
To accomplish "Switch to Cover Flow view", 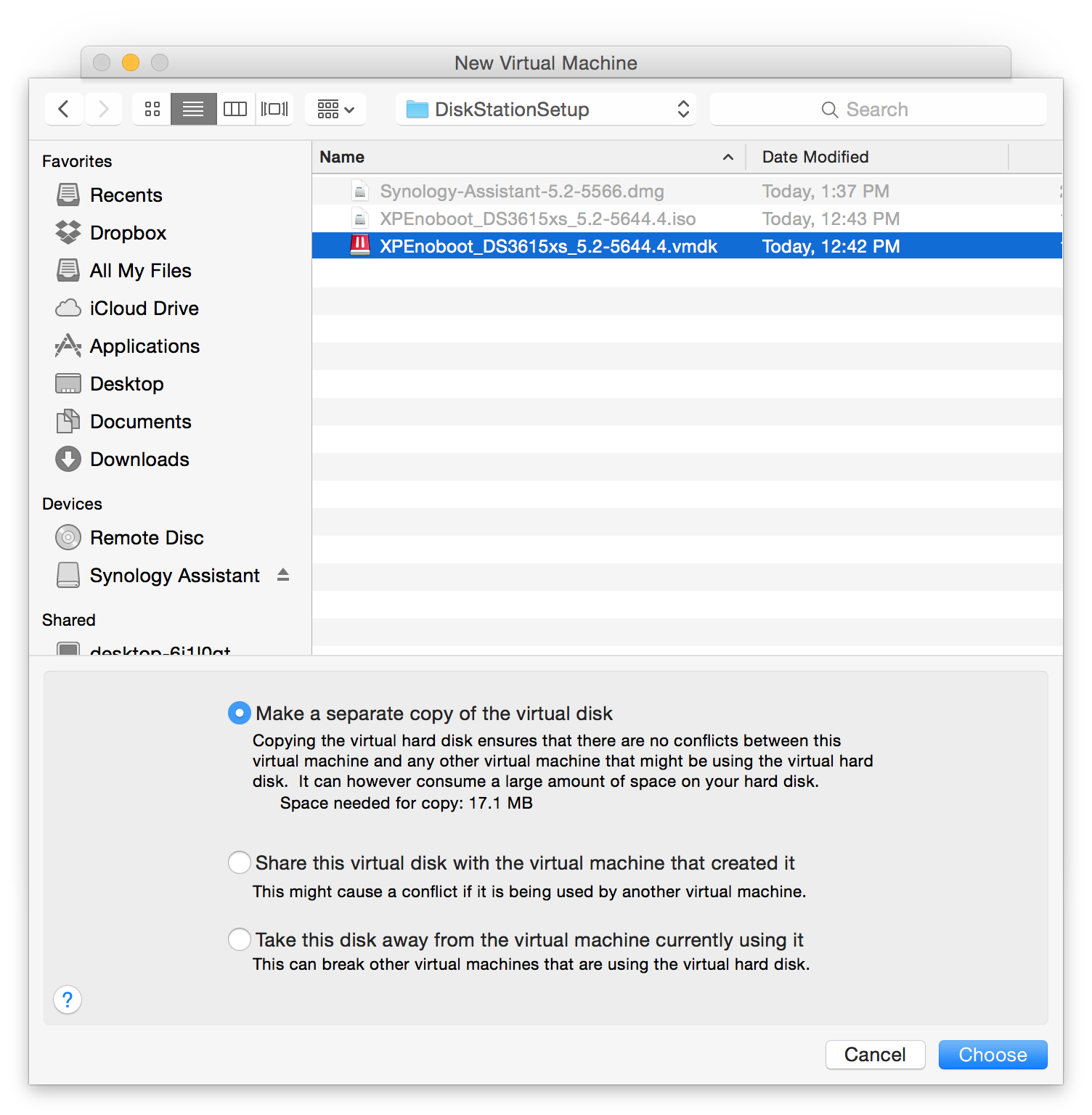I will [274, 109].
